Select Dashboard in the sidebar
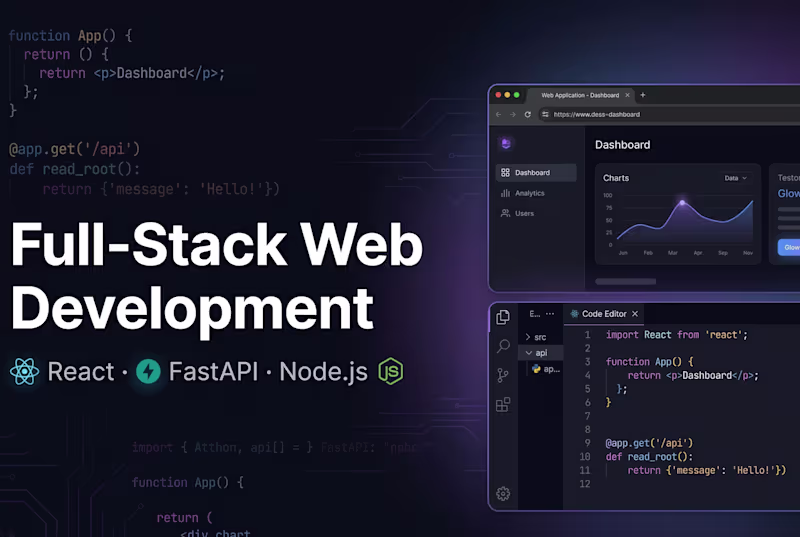The image size is (800, 537). [x=536, y=172]
